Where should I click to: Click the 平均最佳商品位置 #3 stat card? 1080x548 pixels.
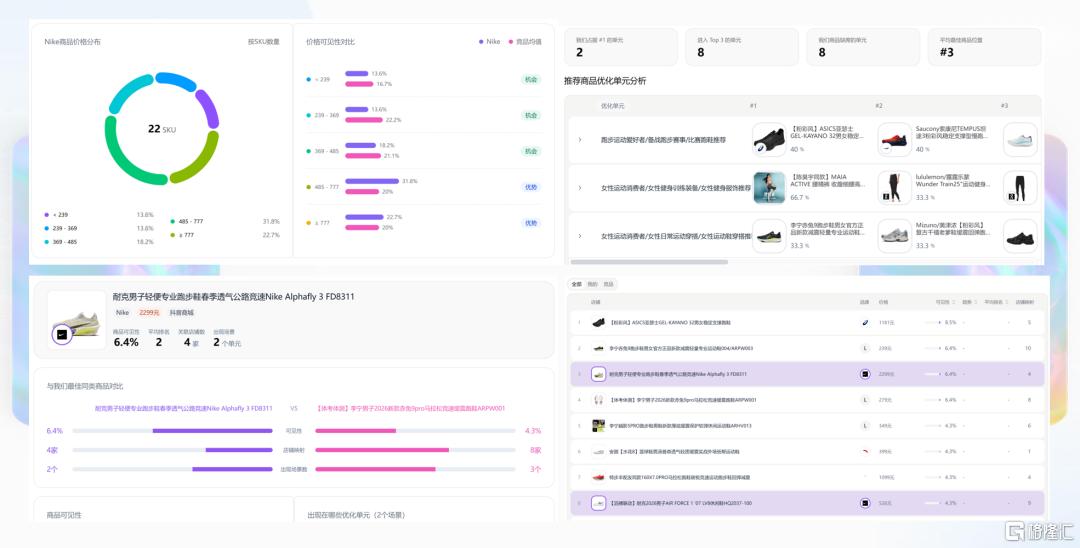[984, 47]
